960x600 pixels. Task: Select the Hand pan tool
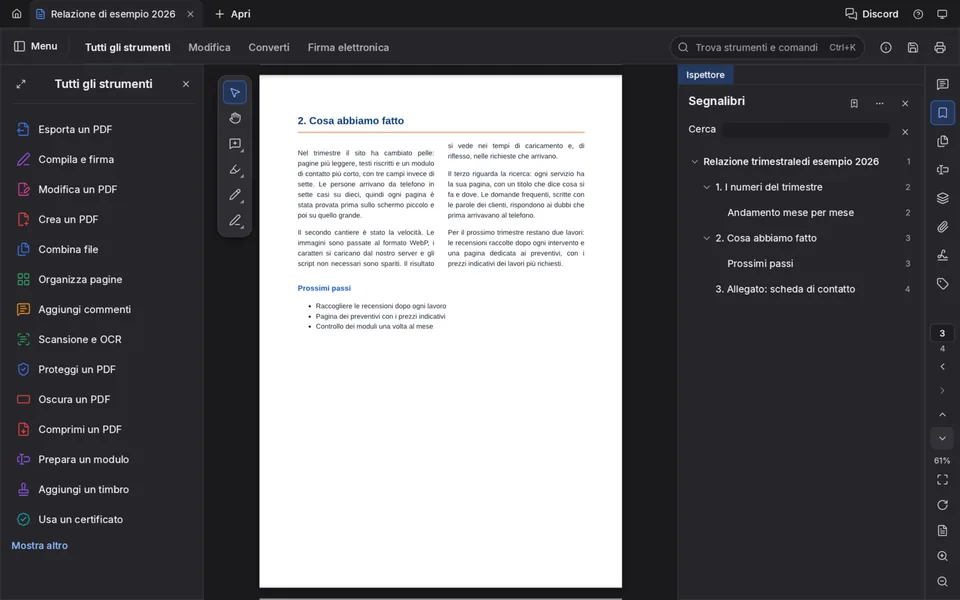pos(235,118)
